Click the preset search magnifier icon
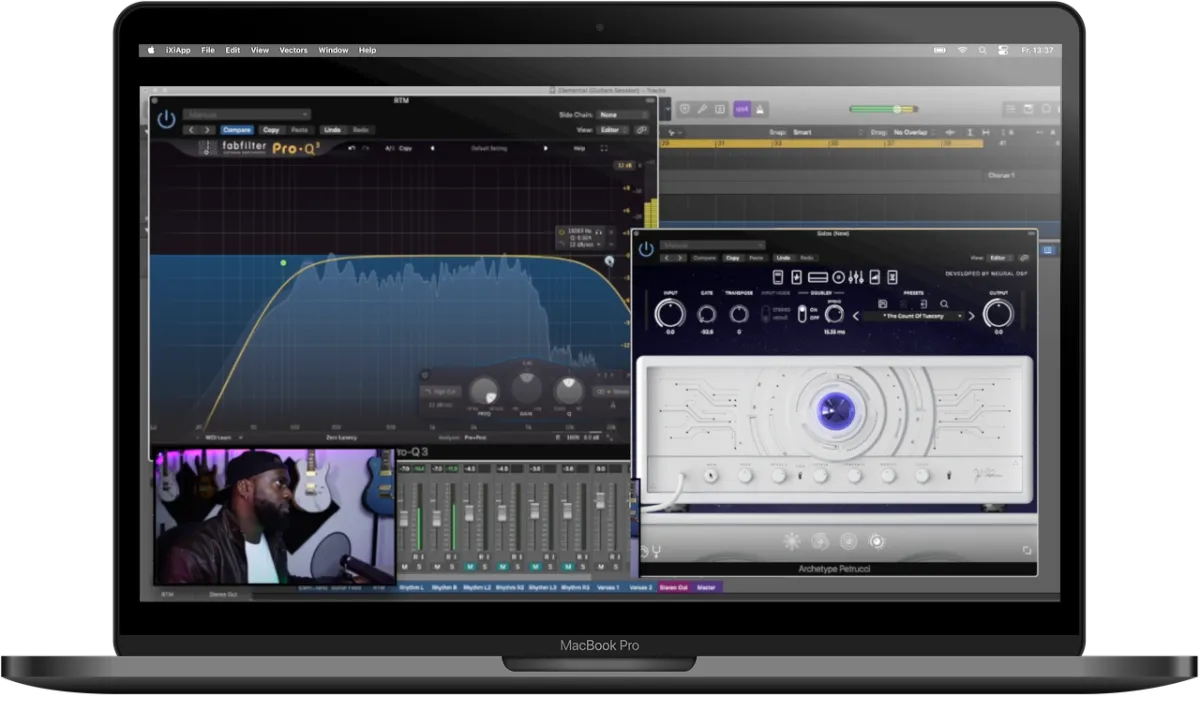Screen dimensions: 1200x712 point(944,303)
